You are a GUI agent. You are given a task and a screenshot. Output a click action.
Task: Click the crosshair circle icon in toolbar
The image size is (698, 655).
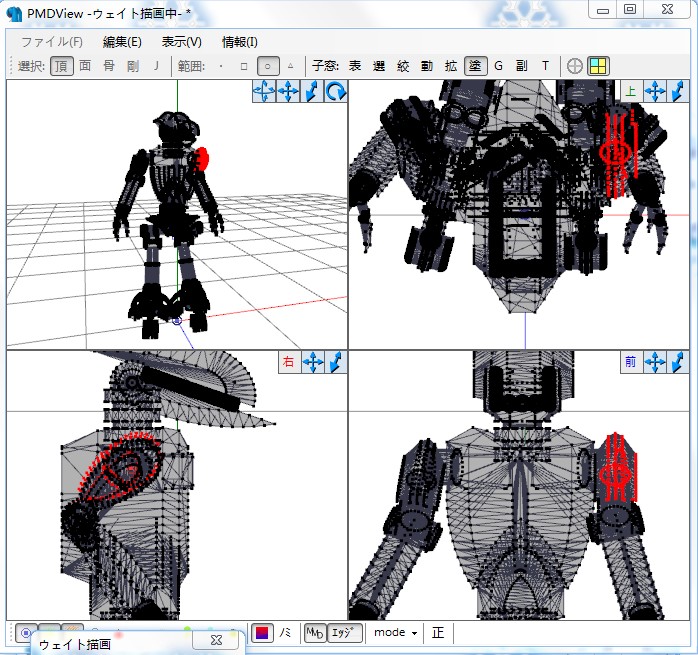click(x=575, y=66)
